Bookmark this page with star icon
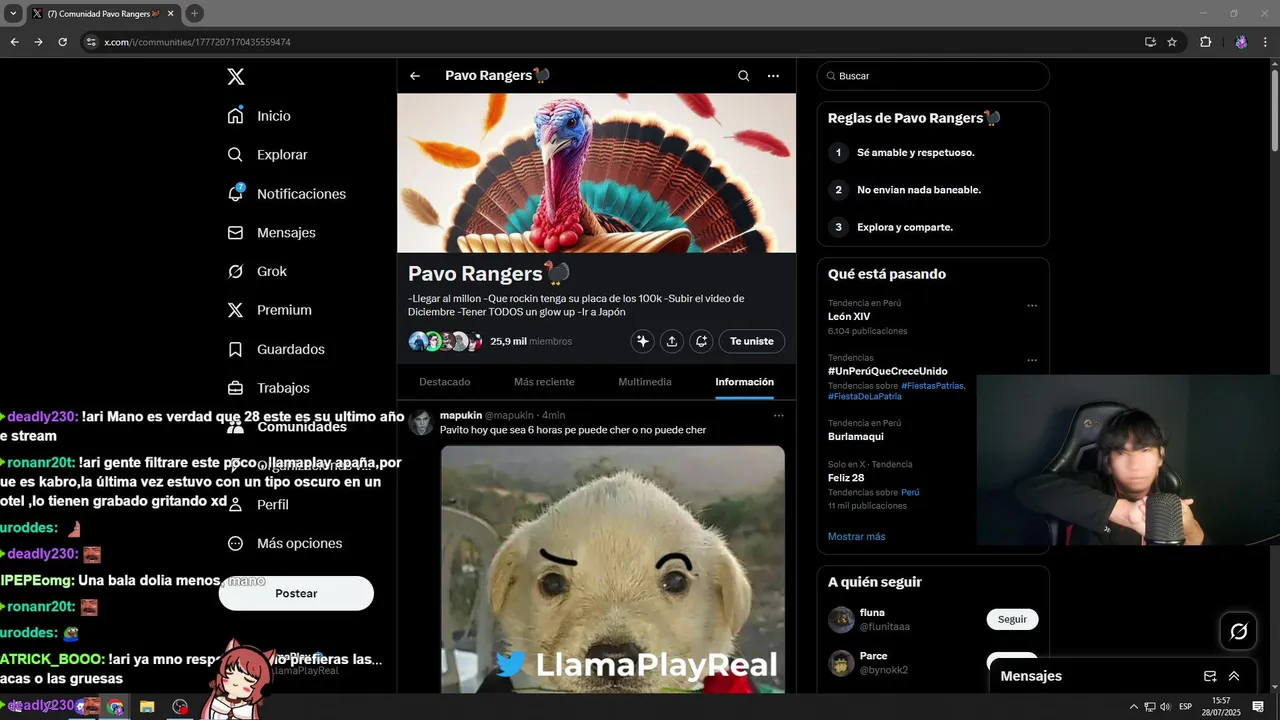The height and width of the screenshot is (720, 1280). (x=1172, y=42)
